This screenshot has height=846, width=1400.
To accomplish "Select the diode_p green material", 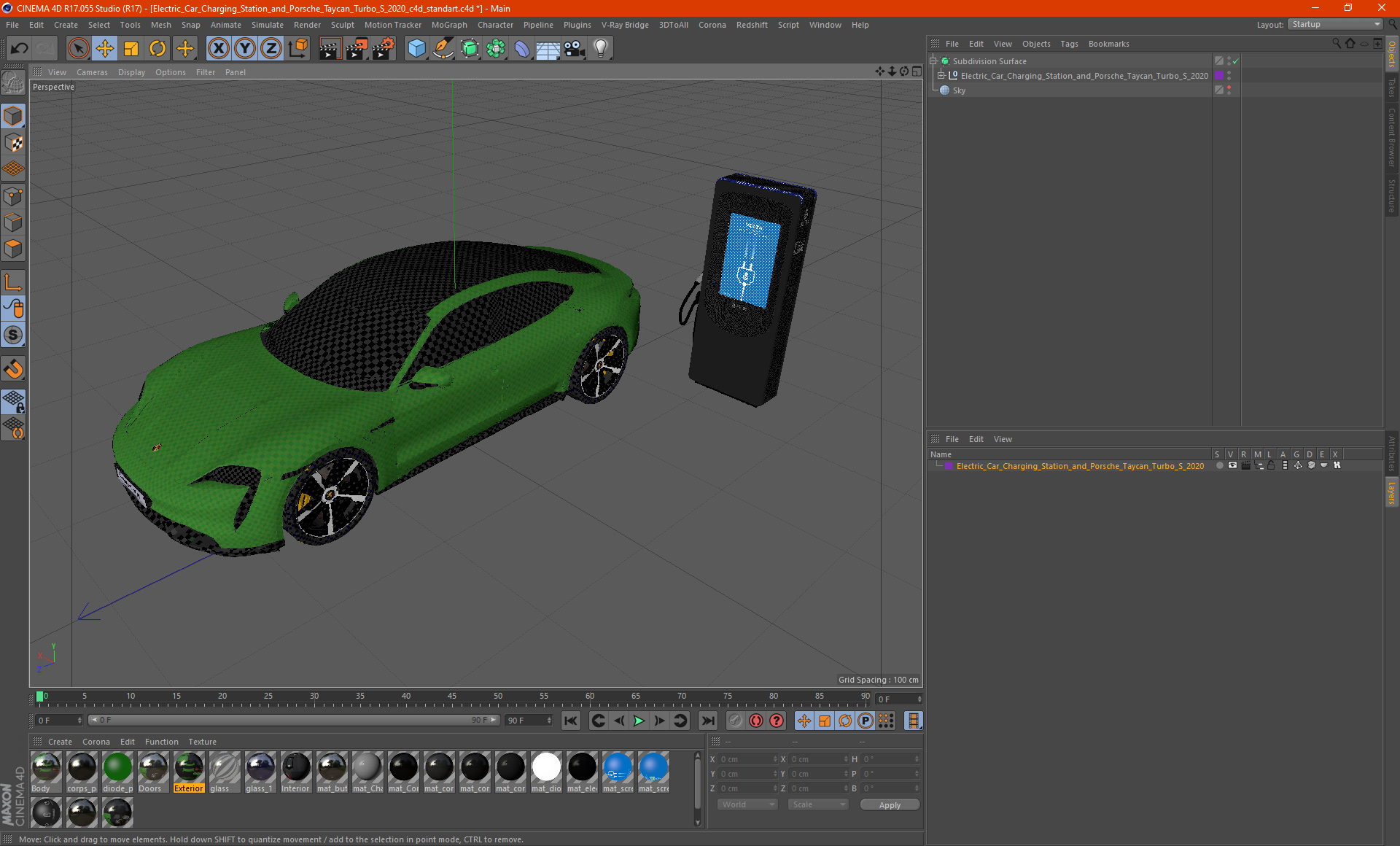I will point(117,772).
